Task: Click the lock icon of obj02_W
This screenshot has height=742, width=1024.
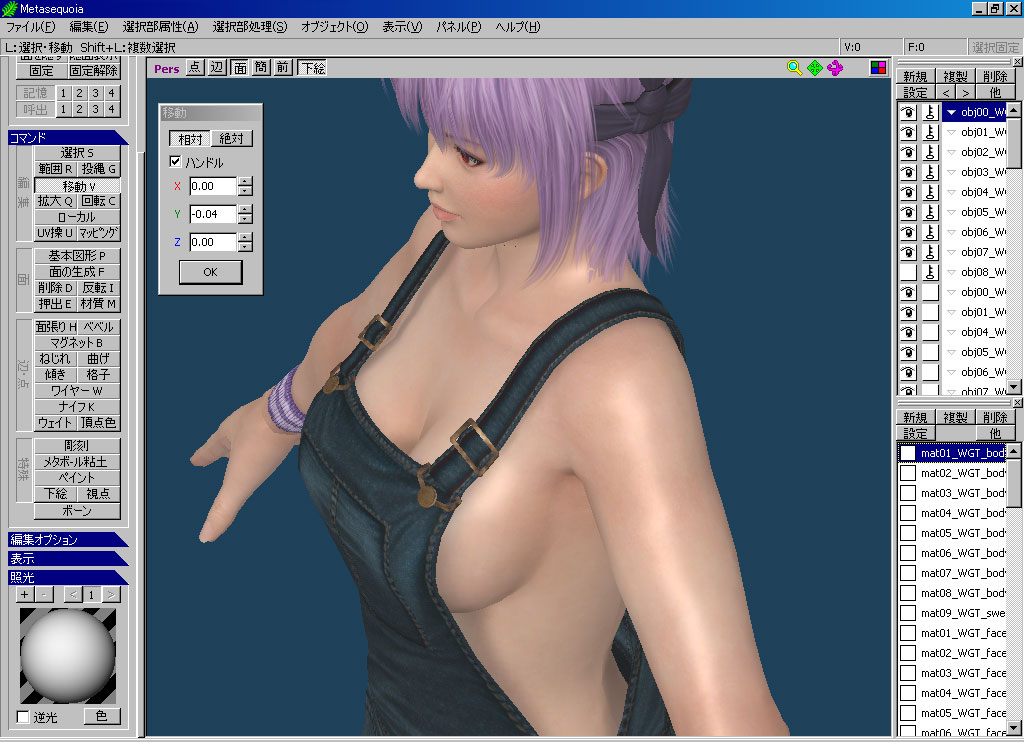Action: [930, 152]
